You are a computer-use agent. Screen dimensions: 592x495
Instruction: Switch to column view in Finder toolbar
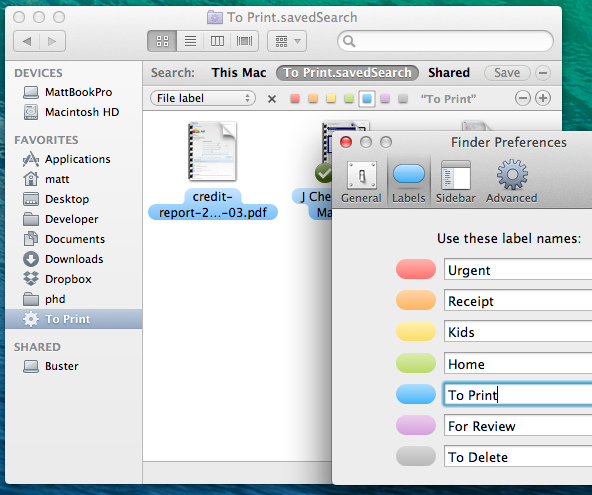(217, 41)
